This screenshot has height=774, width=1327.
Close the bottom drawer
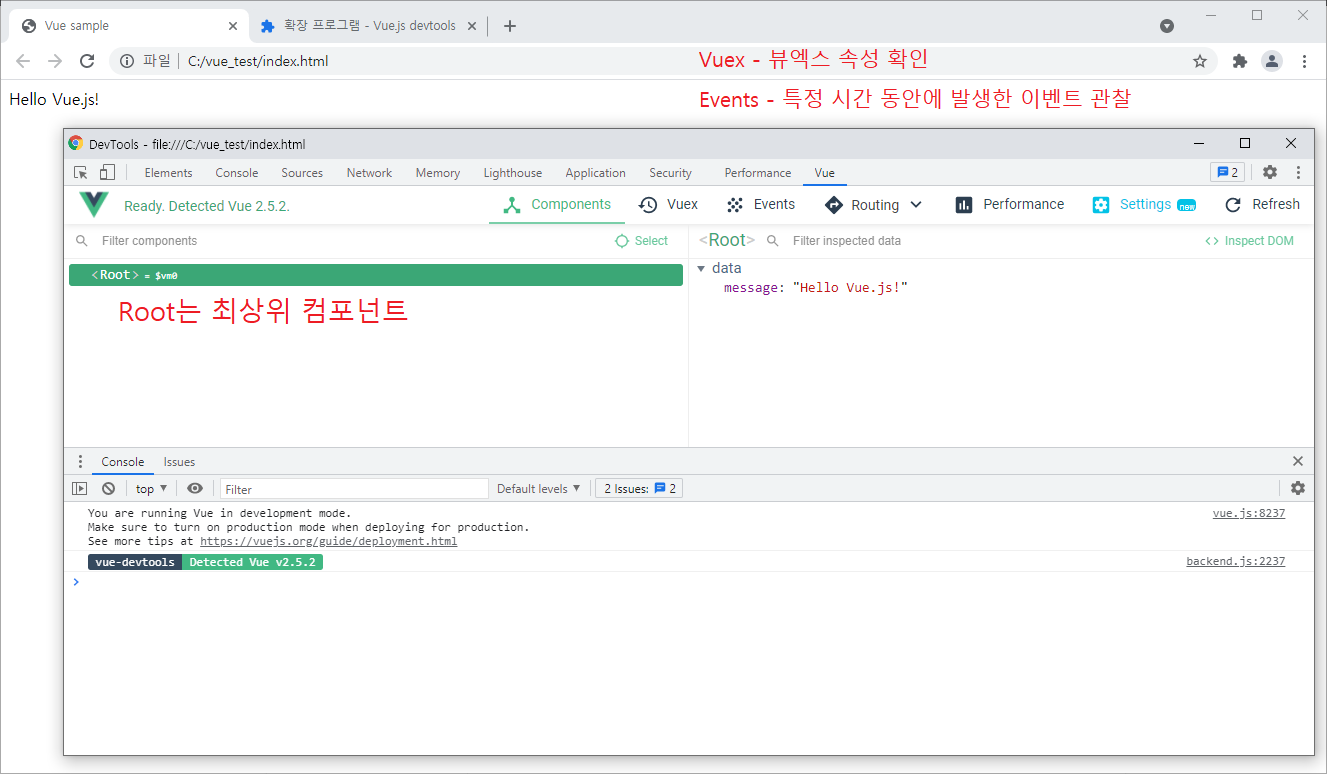[1298, 461]
